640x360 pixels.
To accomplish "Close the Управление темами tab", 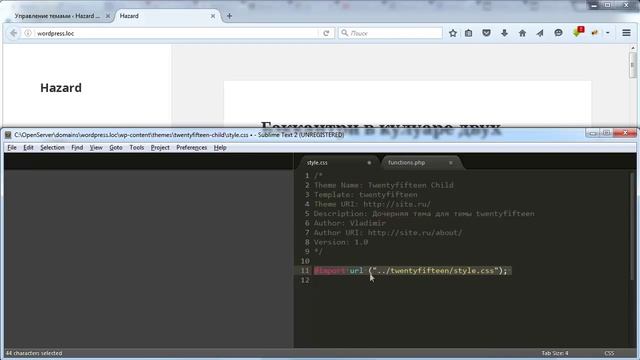I will [108, 16].
